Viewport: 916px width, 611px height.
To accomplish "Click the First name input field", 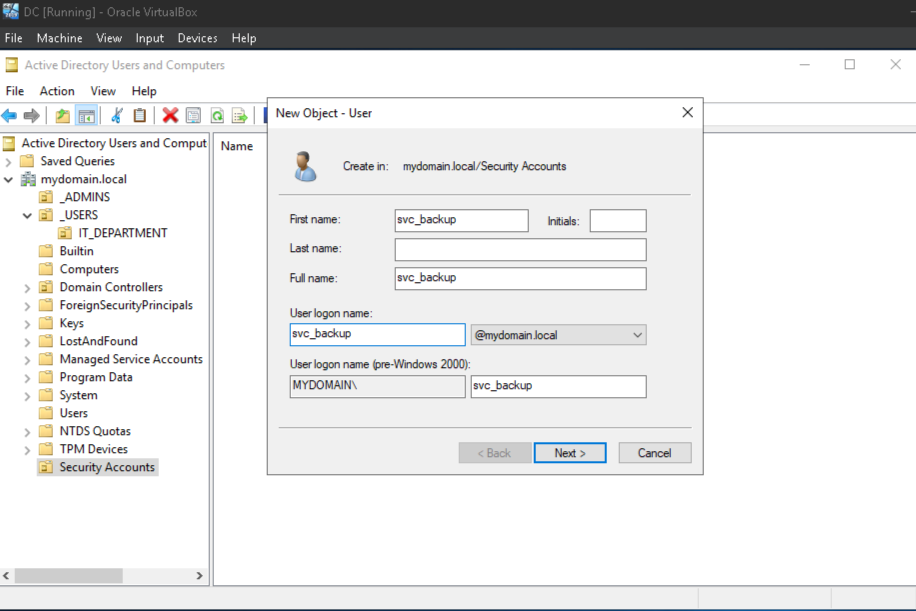I will (x=462, y=220).
